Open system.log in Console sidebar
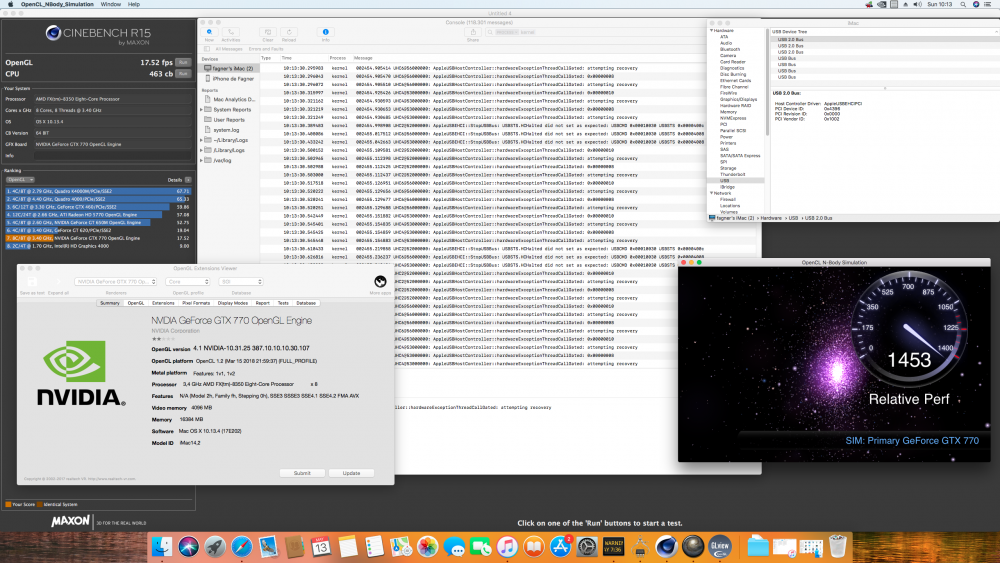1000x563 pixels. 226,130
